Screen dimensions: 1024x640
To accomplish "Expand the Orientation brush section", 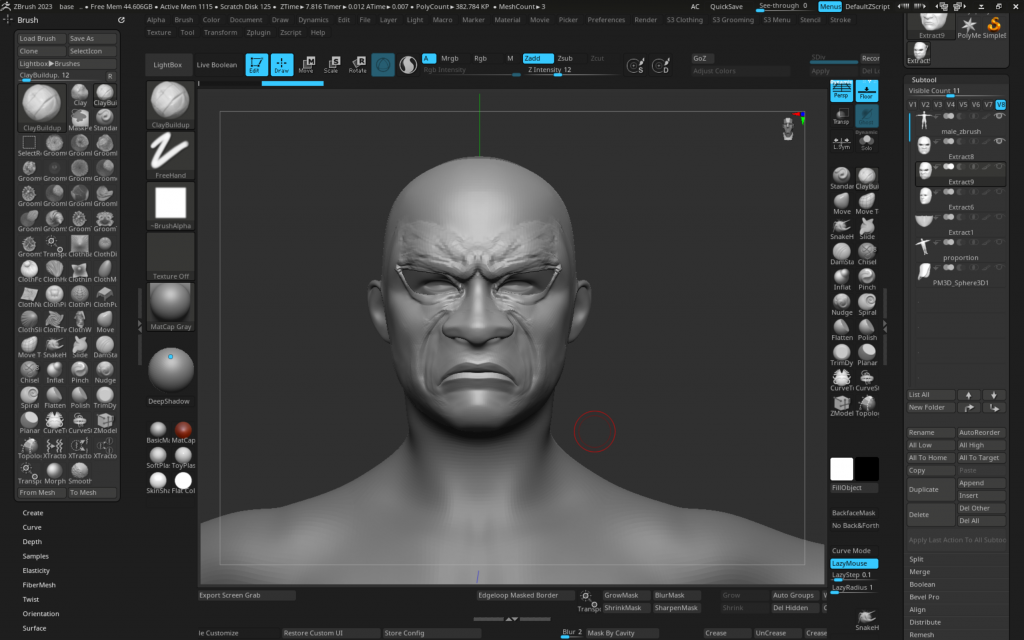I will pos(41,613).
